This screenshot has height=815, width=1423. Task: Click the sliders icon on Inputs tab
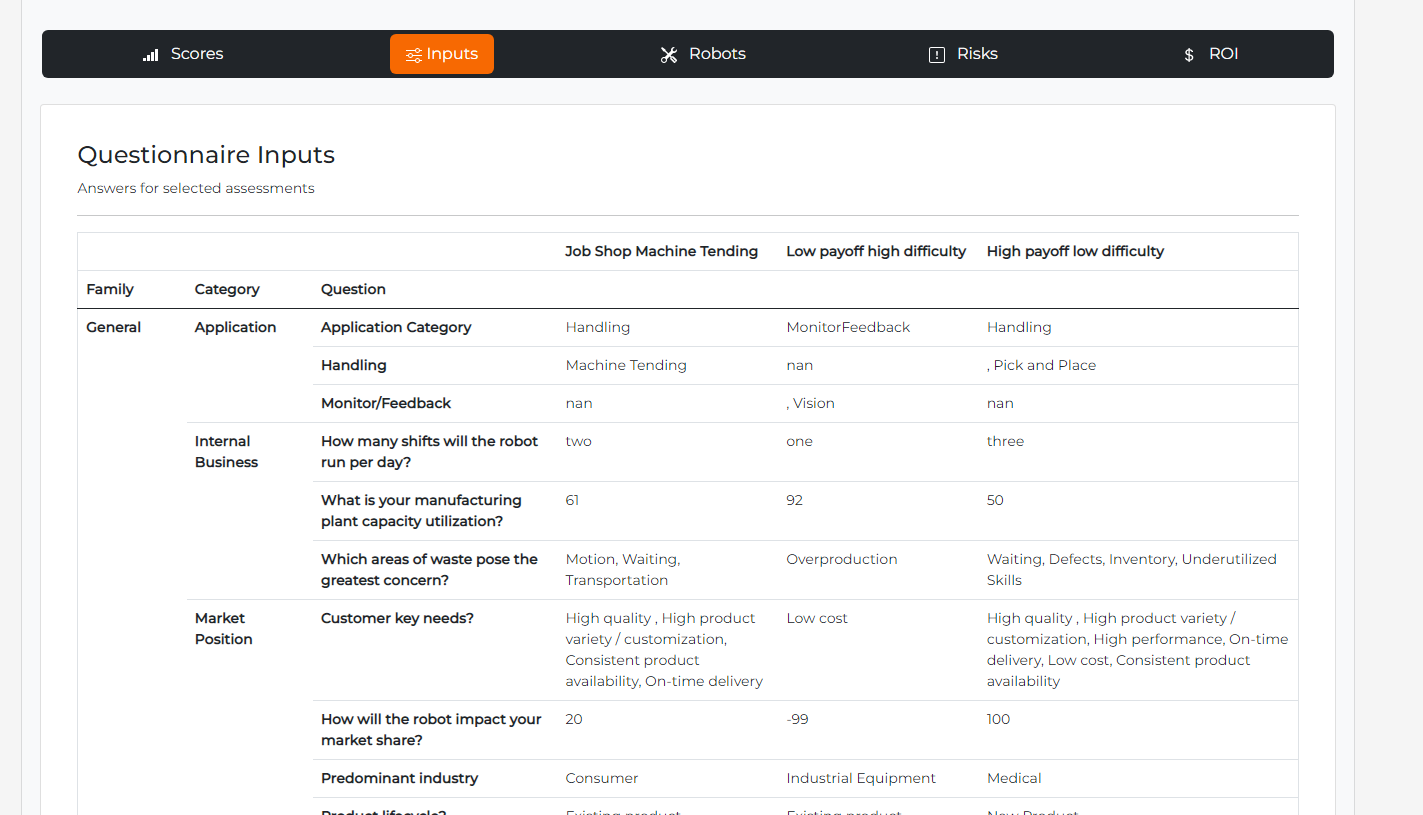(413, 55)
